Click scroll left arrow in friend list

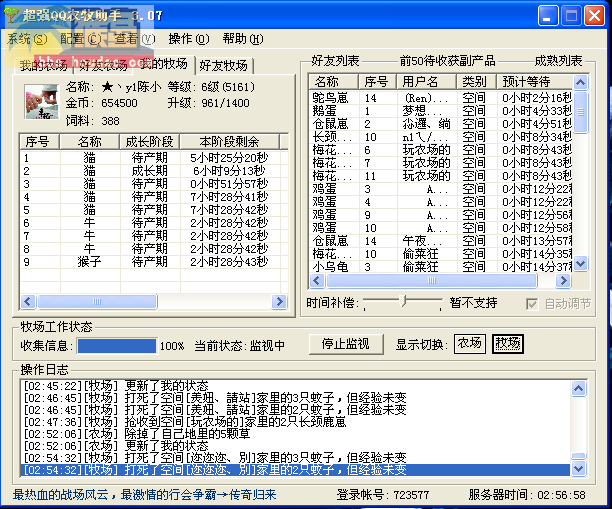317,280
